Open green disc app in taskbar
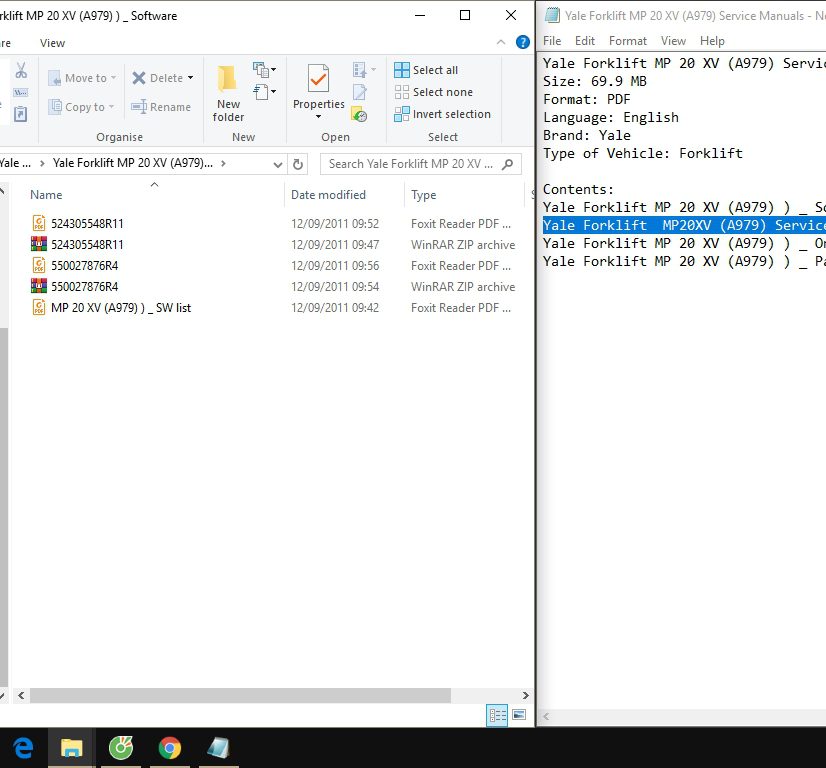Viewport: 826px width, 768px height. pos(121,748)
